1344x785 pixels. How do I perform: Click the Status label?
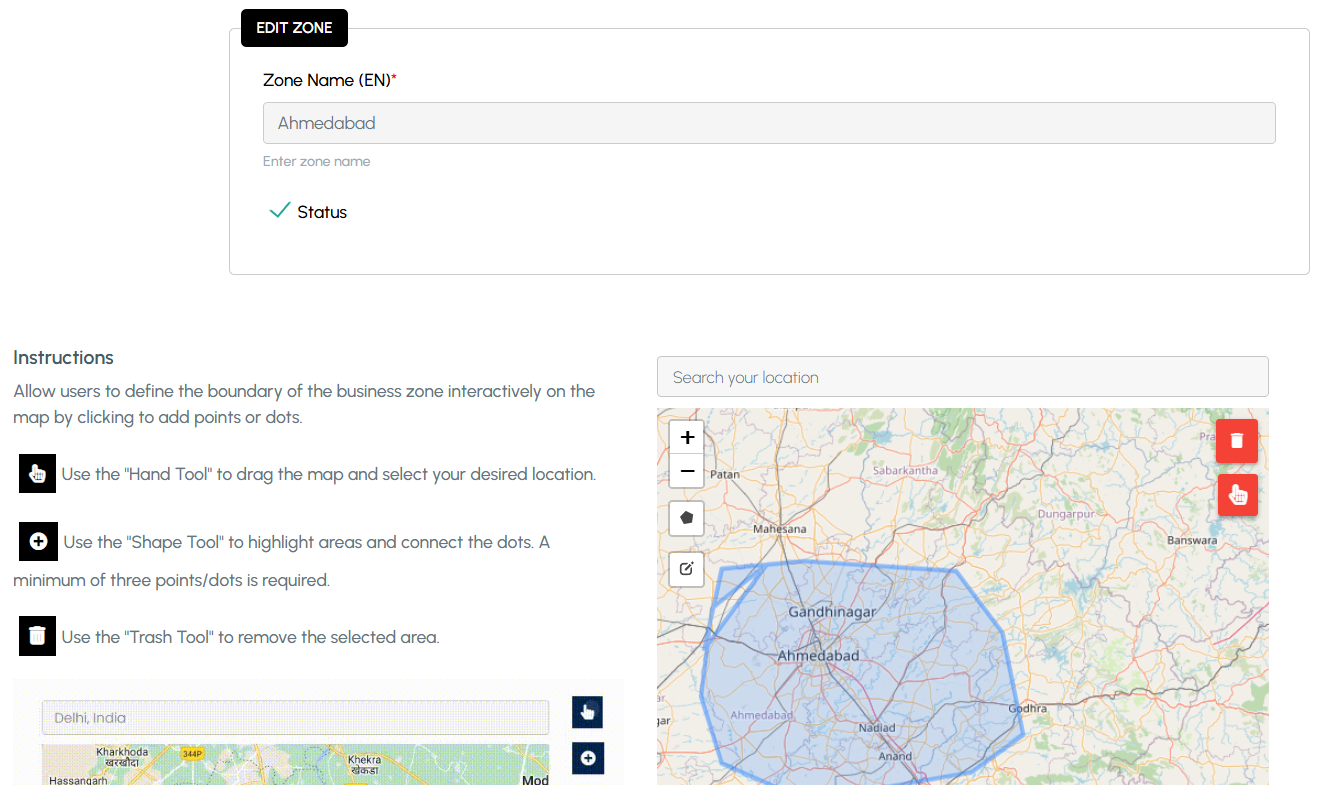coord(322,212)
